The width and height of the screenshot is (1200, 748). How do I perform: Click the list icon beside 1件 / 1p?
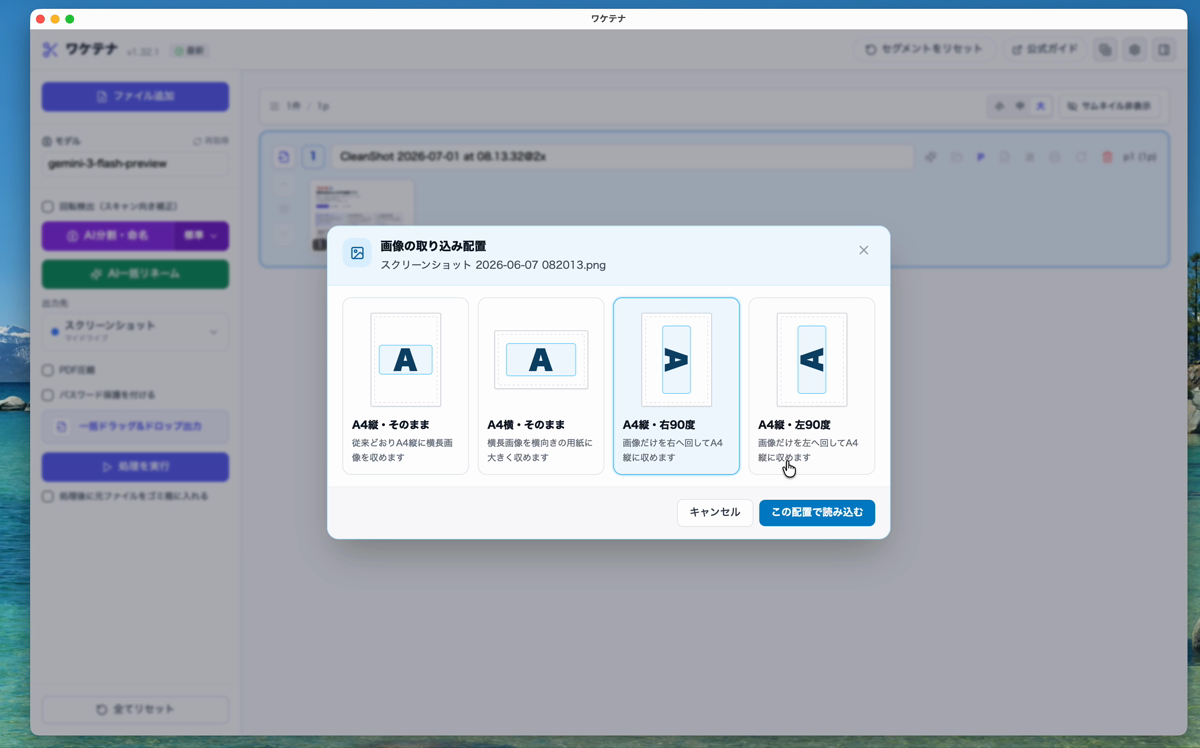coord(275,106)
